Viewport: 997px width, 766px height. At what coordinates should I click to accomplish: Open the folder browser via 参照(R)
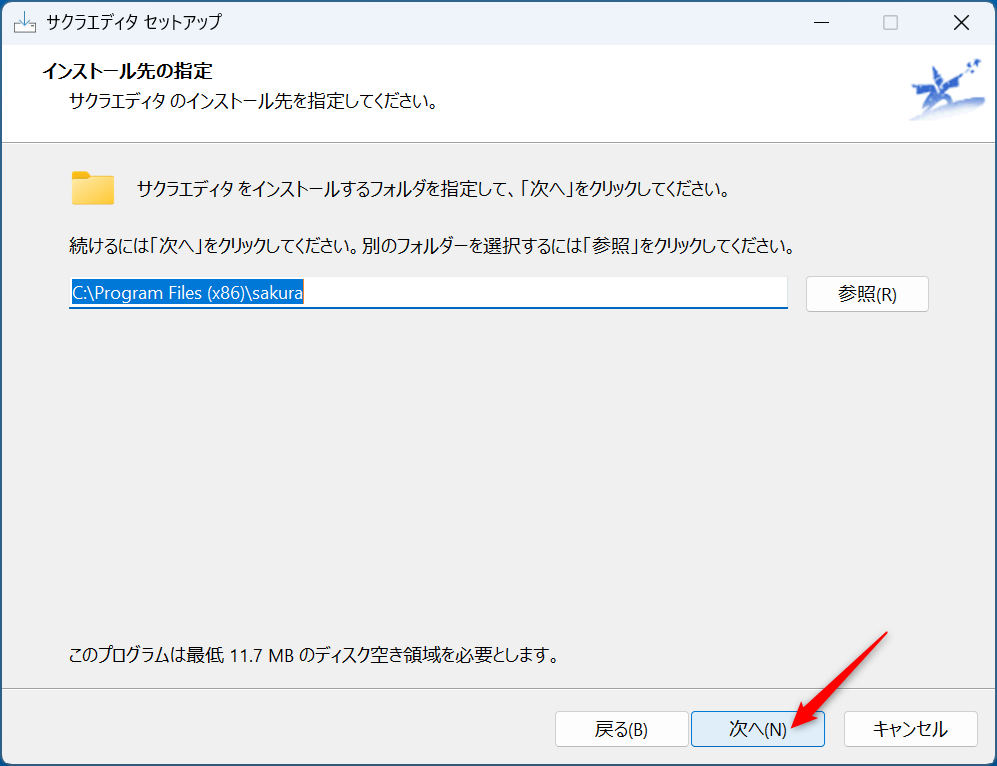(867, 294)
